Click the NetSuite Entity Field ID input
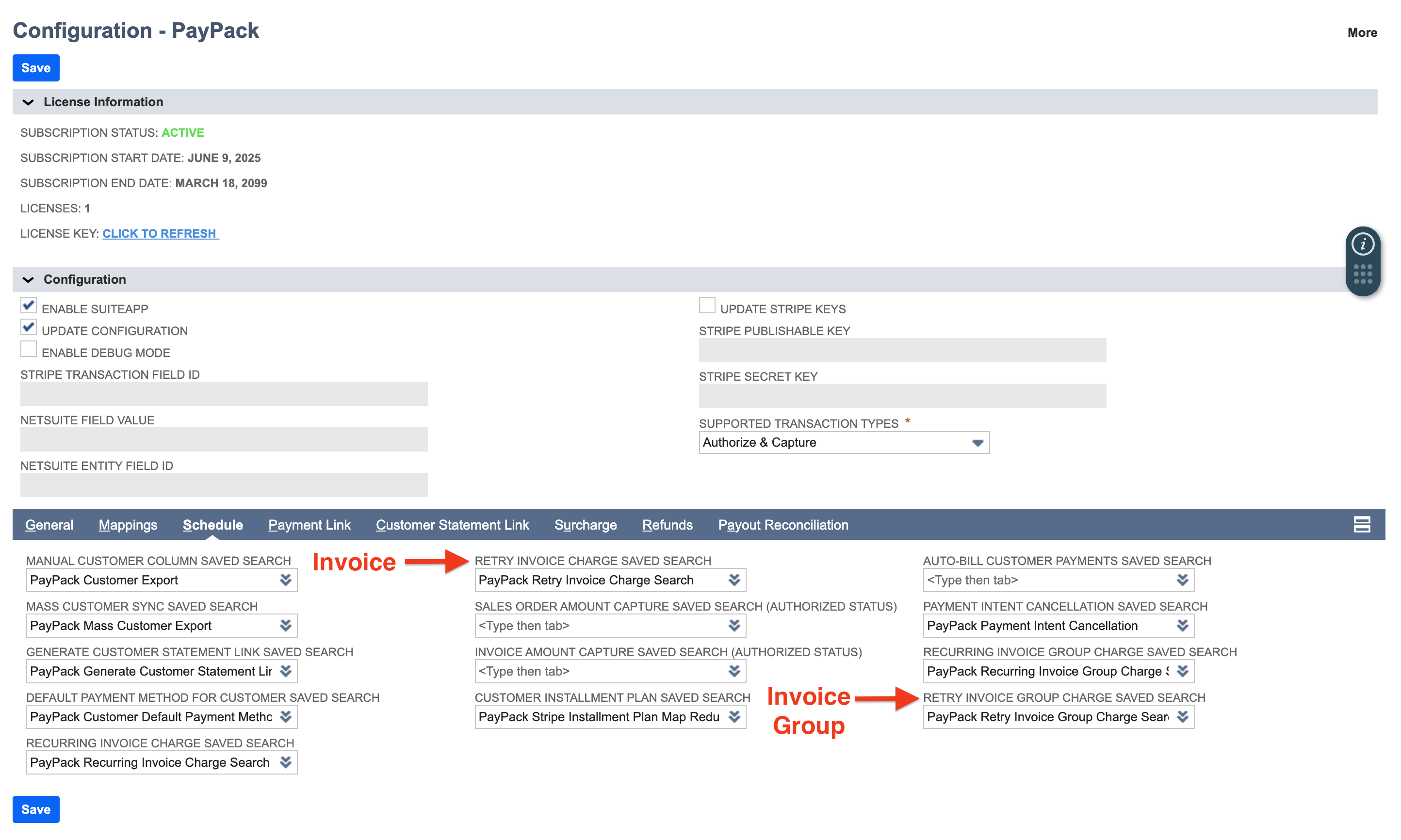This screenshot has width=1401, height=840. click(224, 485)
